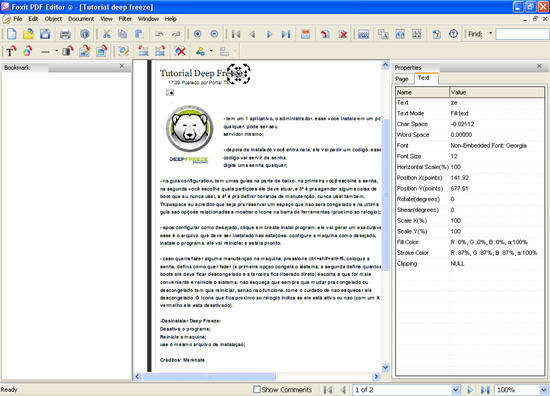Viewport: 550px width, 396px height.
Task: Cut selection with scissors icon
Action: tap(106, 34)
